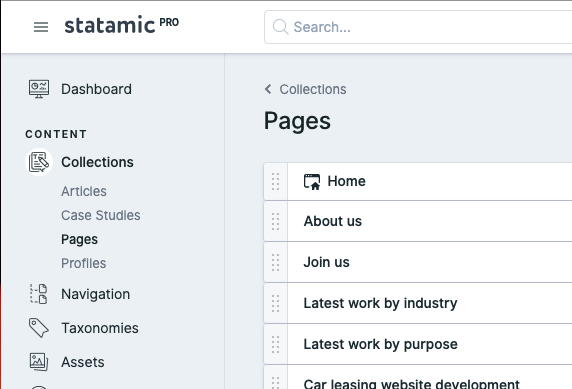Click the drag handle of Home row
Image resolution: width=572 pixels, height=389 pixels.
276,181
